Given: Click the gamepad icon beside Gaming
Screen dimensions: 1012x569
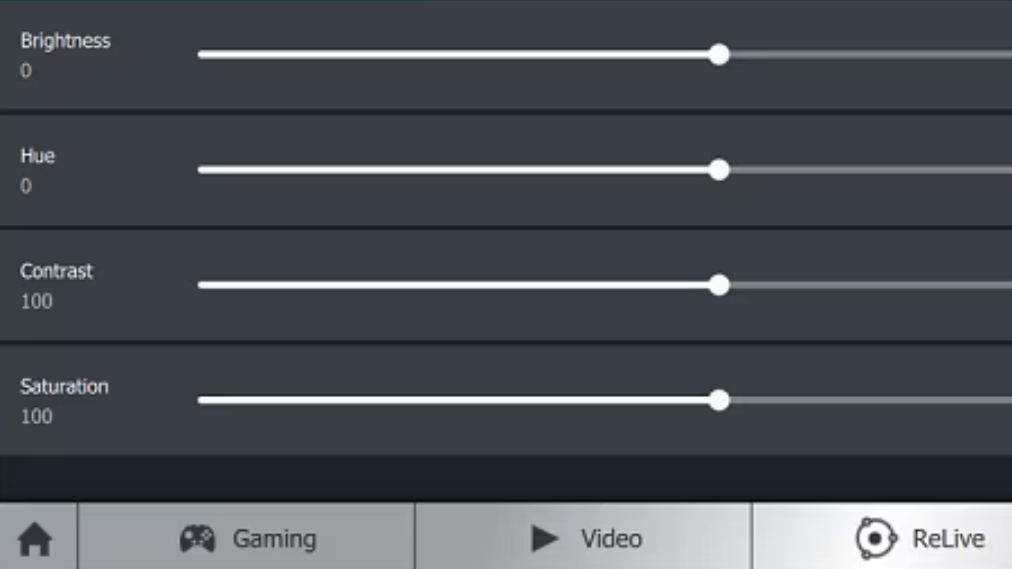Looking at the screenshot, I should [x=197, y=539].
